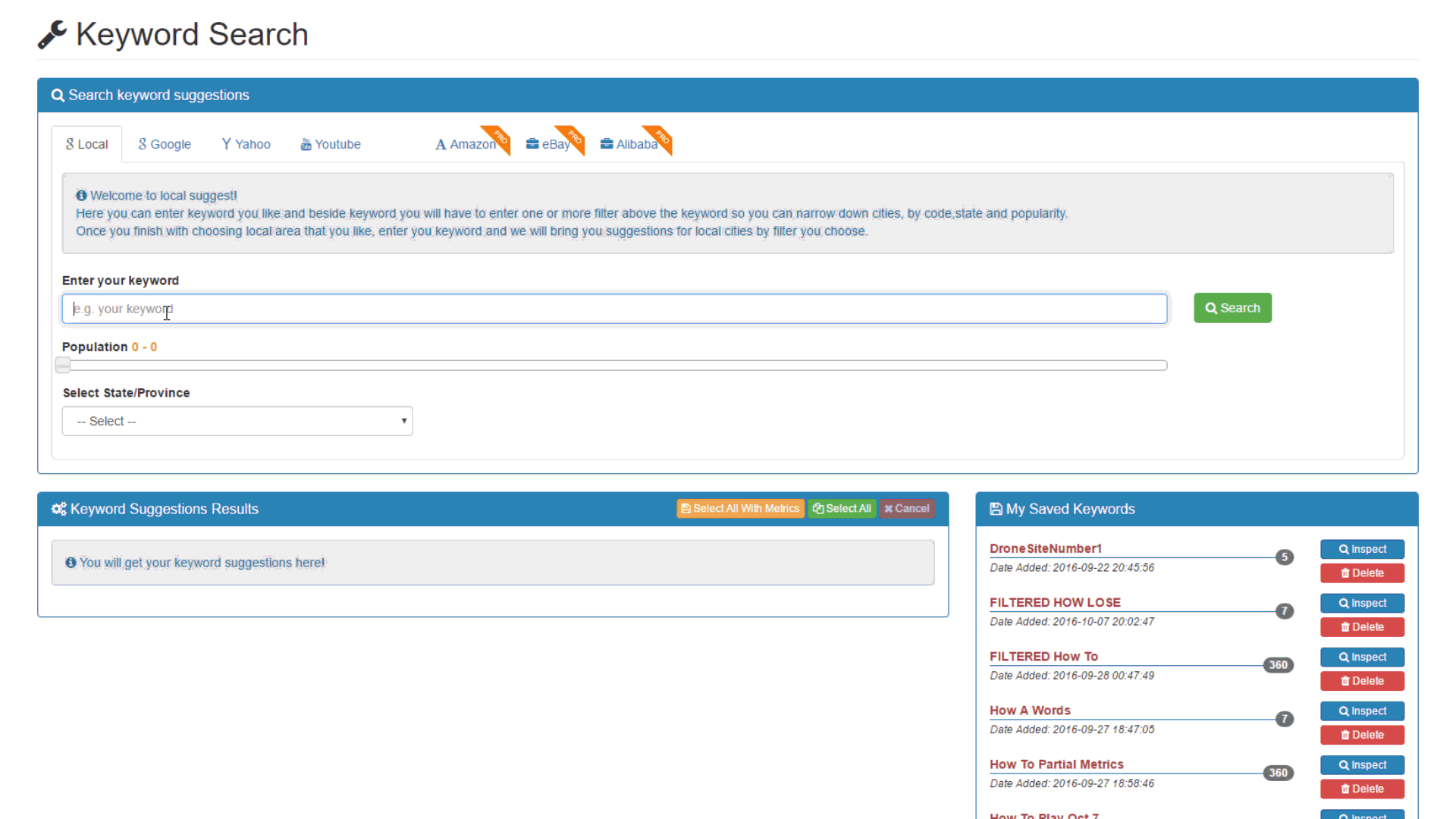Image resolution: width=1456 pixels, height=819 pixels.
Task: Open the Alibaba PRO tab
Action: [629, 144]
